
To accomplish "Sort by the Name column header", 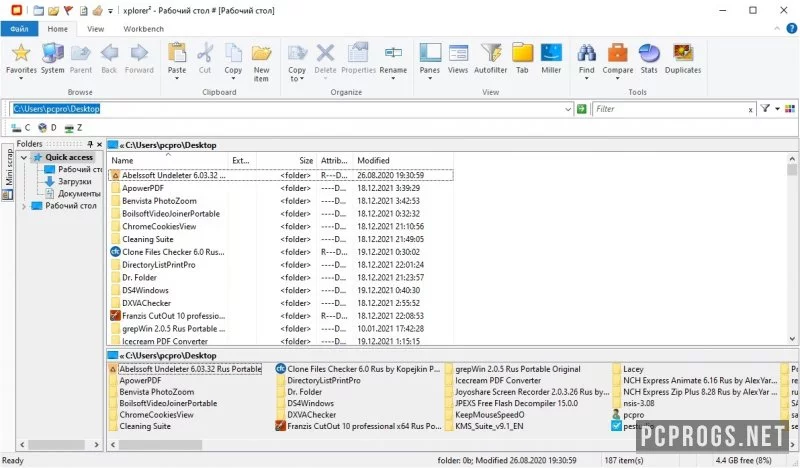I will click(168, 160).
